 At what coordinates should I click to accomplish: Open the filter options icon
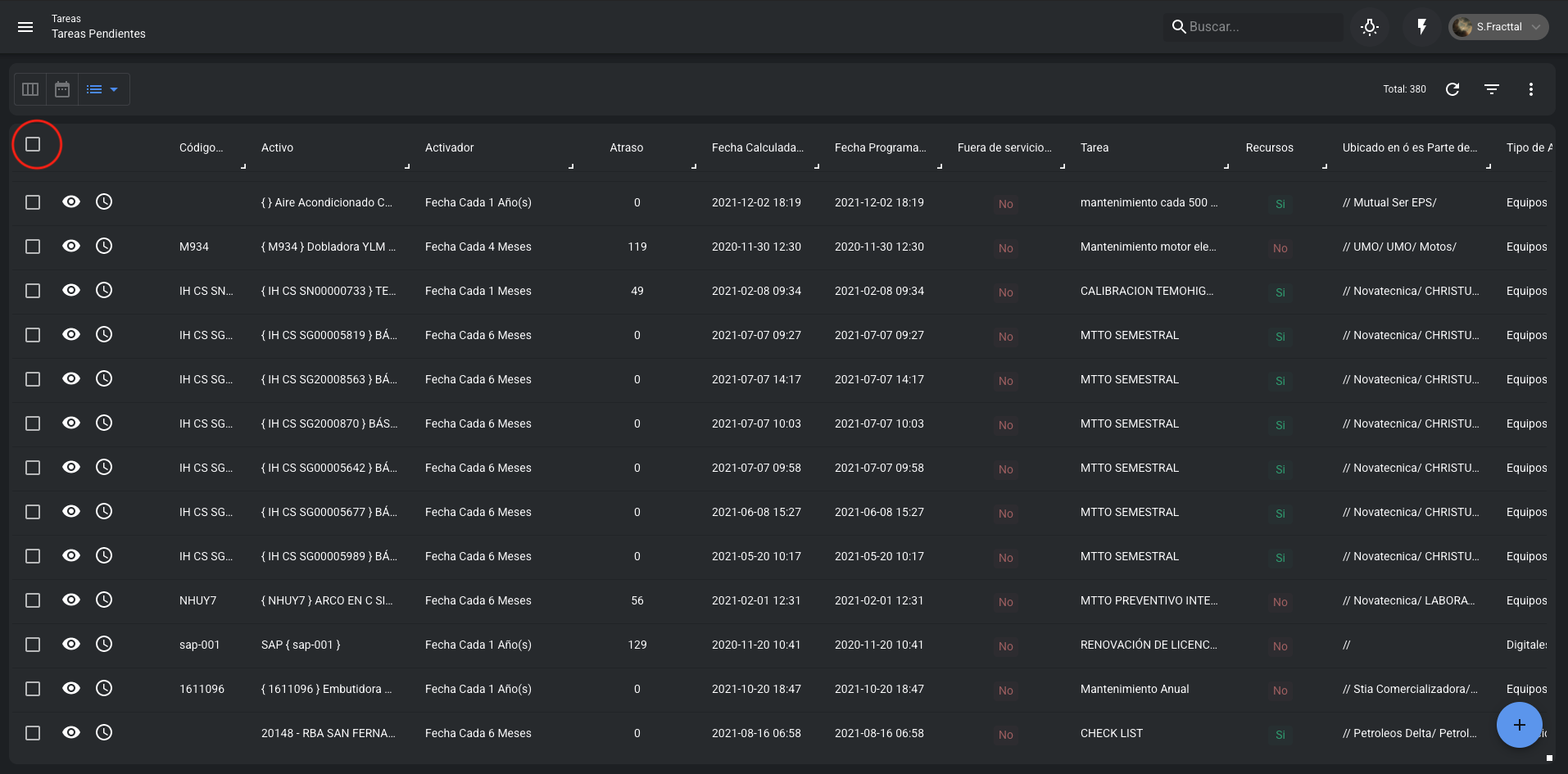tap(1492, 89)
